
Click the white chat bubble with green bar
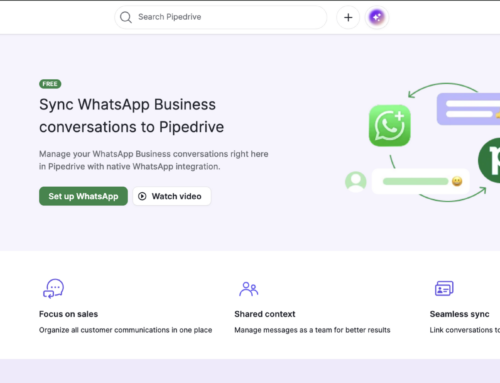click(x=421, y=181)
